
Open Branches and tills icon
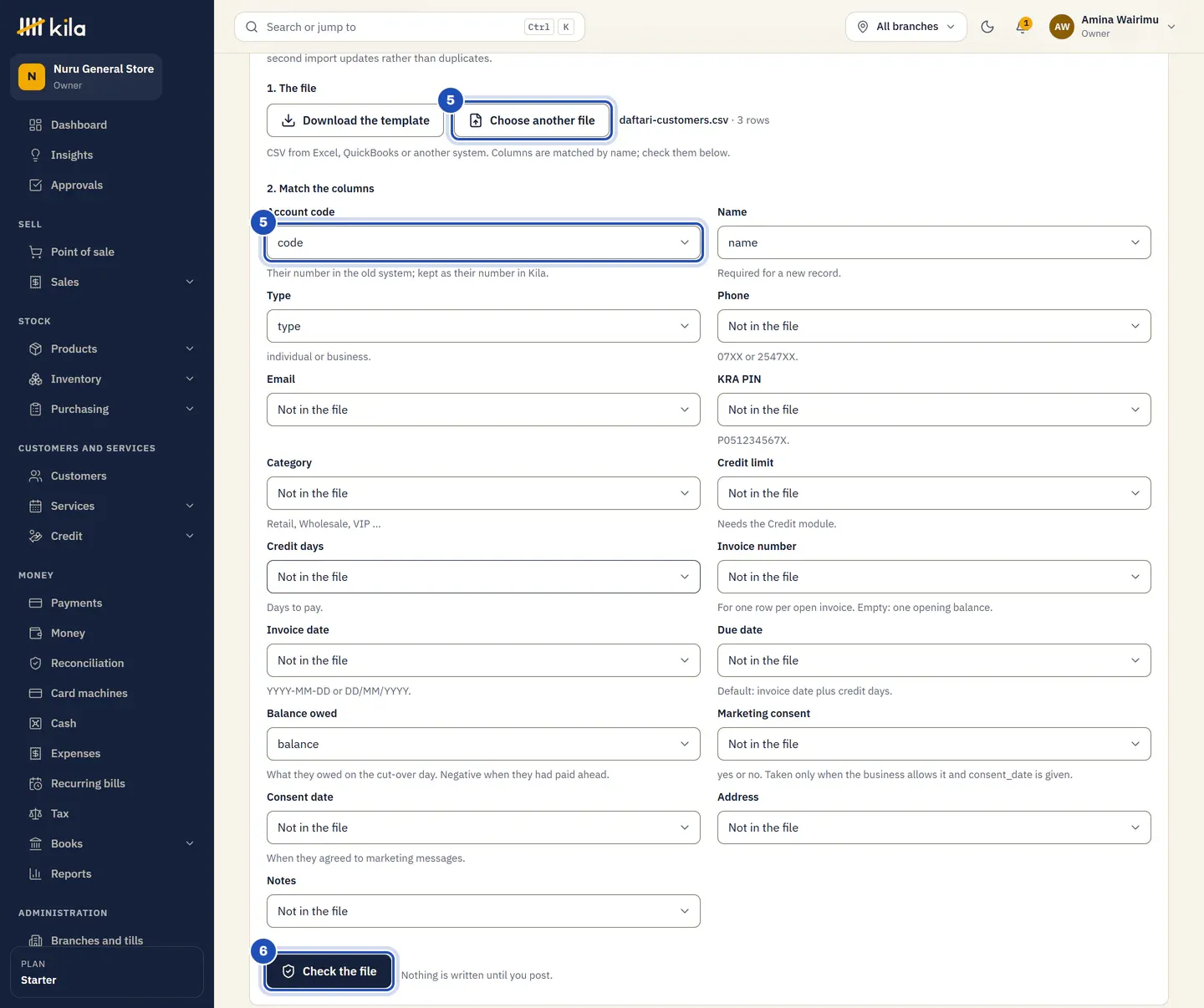click(x=35, y=940)
